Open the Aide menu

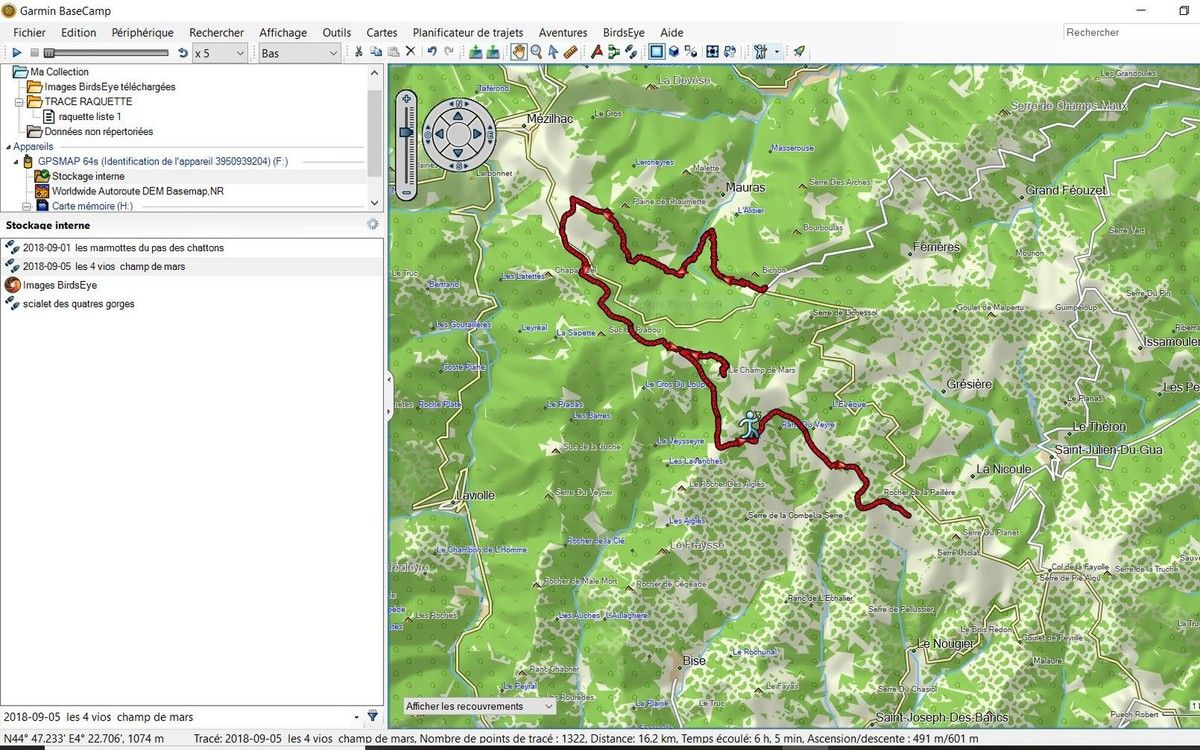[672, 33]
